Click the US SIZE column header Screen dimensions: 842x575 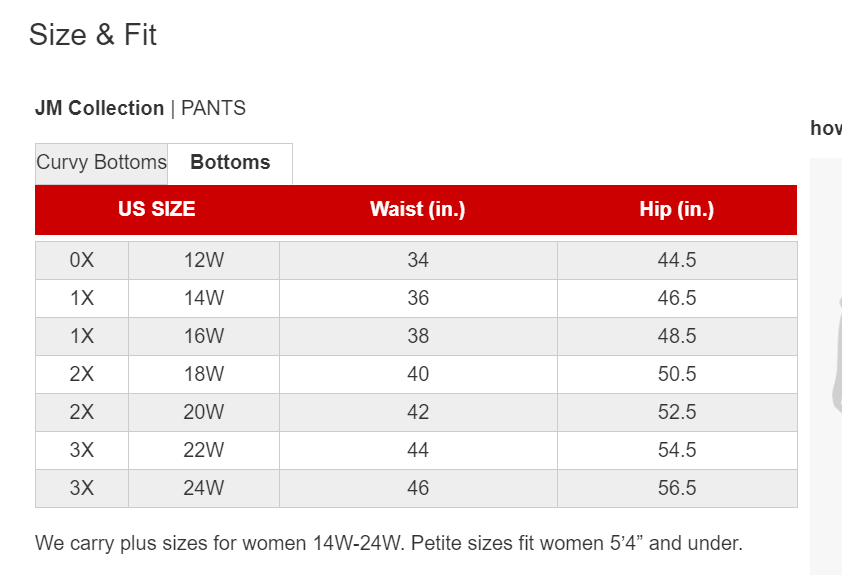(157, 209)
